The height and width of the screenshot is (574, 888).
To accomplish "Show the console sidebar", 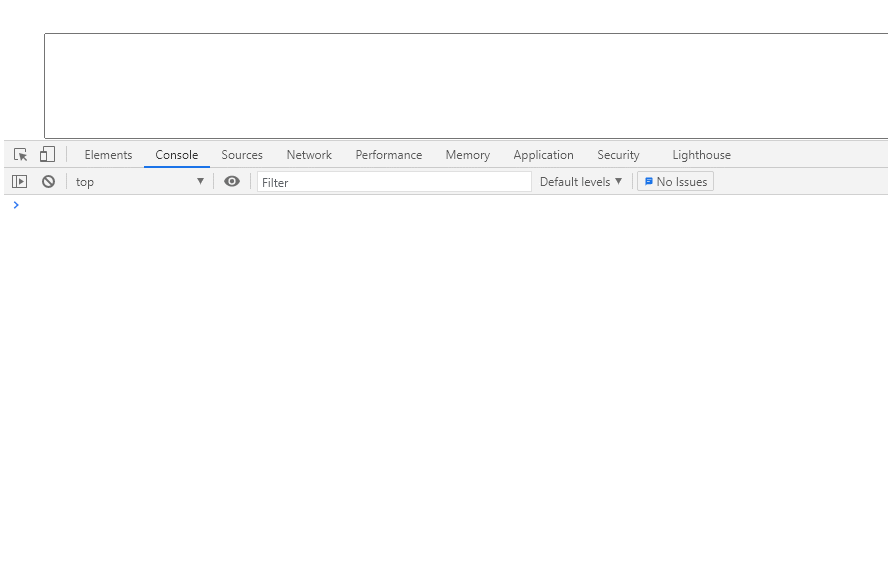I will click(19, 182).
